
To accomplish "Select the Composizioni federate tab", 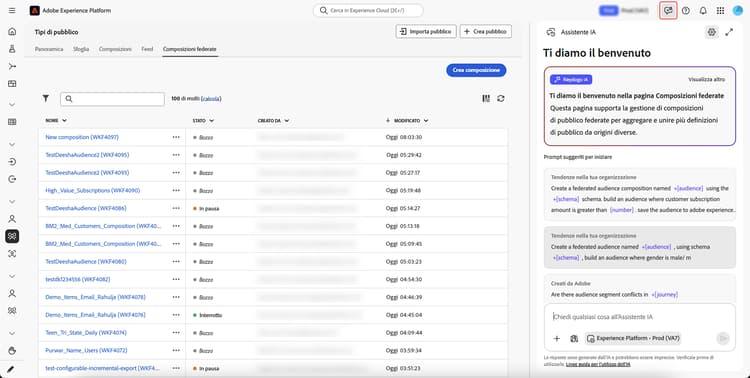I will coord(189,49).
